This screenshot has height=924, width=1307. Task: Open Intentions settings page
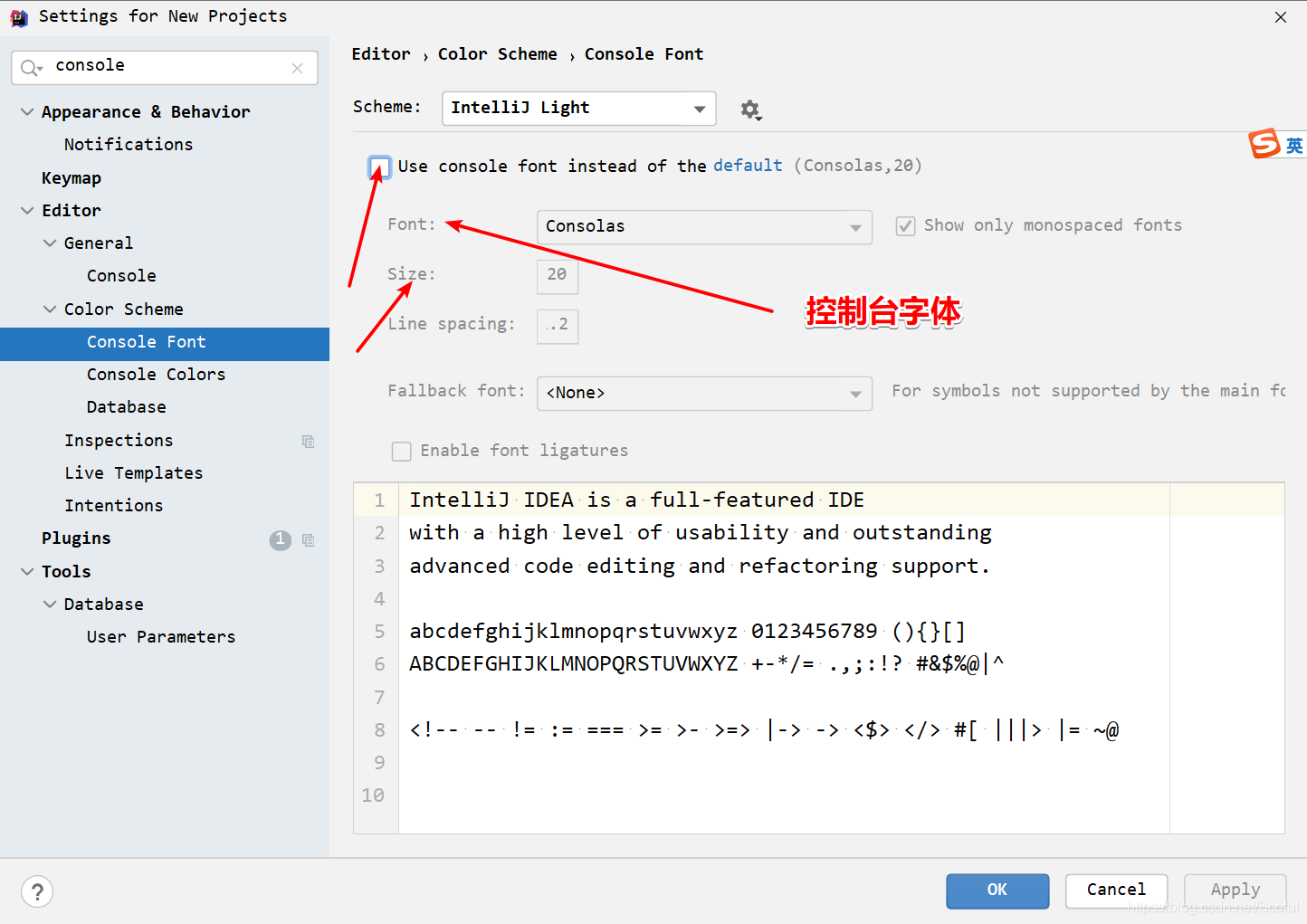(x=114, y=506)
